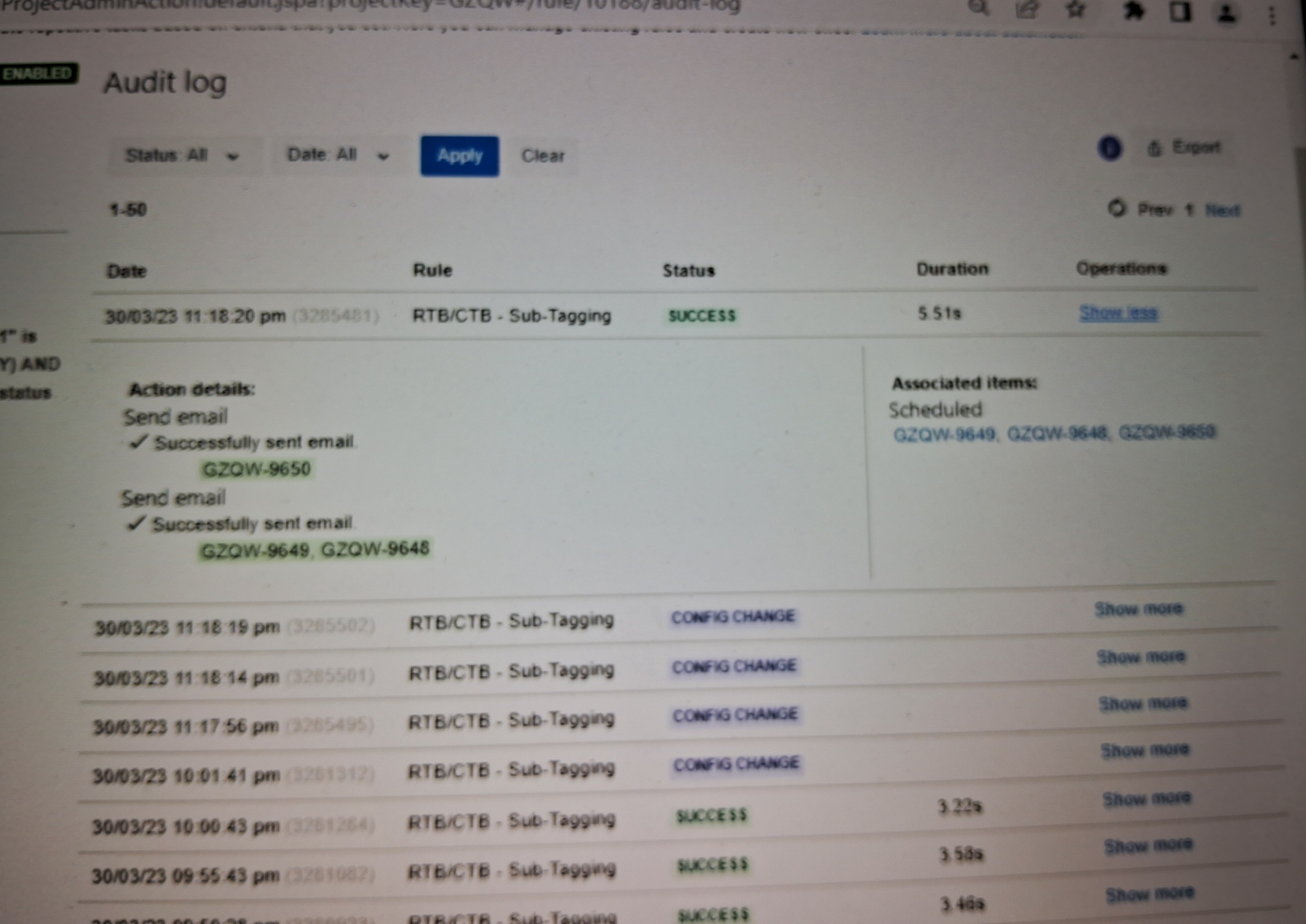Click the browser zoom magnifier icon
The image size is (1306, 924).
tap(978, 7)
